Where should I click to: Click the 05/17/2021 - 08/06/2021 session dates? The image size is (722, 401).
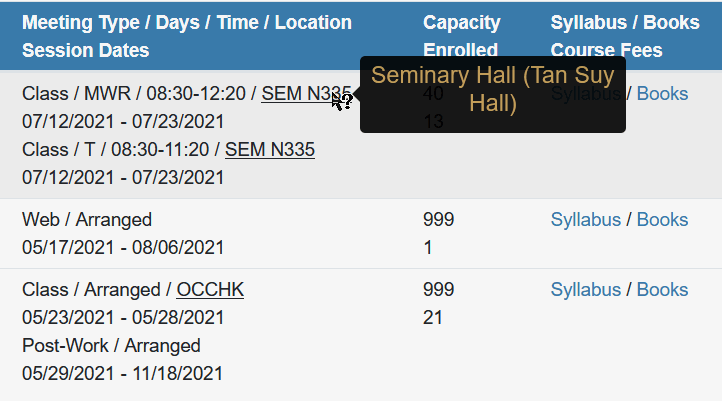(123, 248)
